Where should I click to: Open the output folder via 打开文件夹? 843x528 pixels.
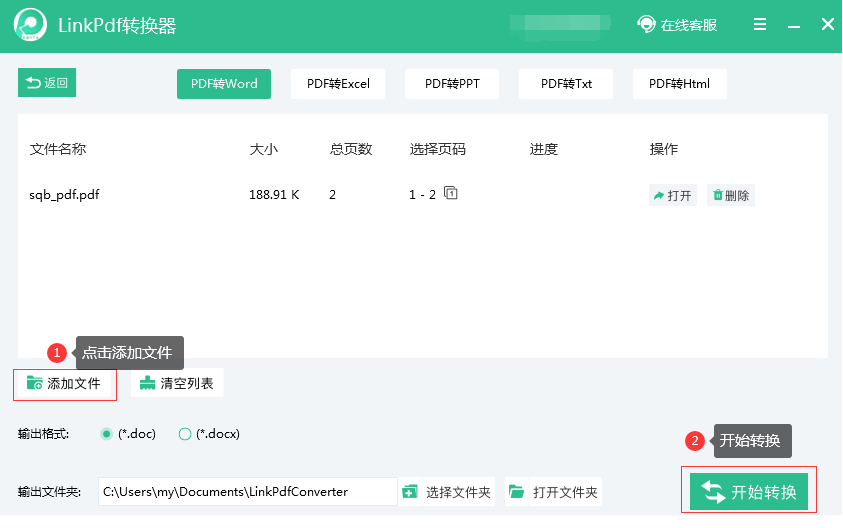click(x=553, y=491)
